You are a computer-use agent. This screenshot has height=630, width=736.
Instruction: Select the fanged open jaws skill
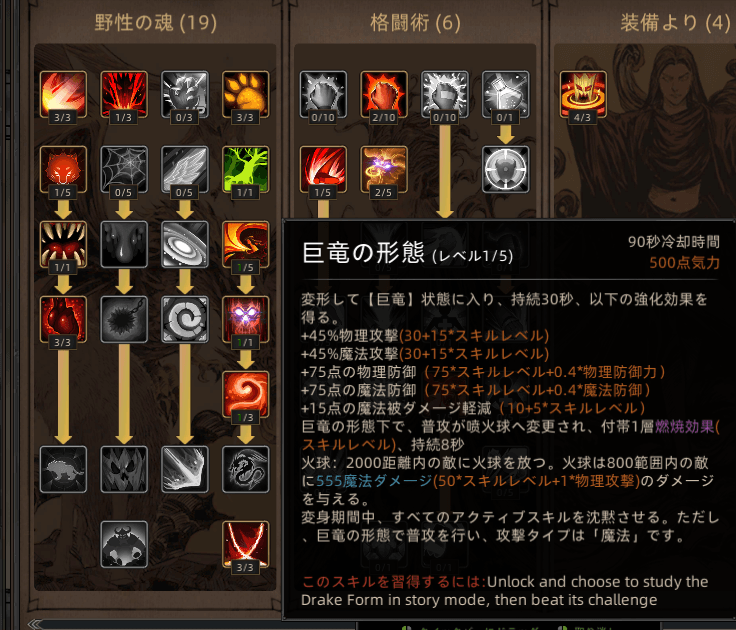click(63, 245)
